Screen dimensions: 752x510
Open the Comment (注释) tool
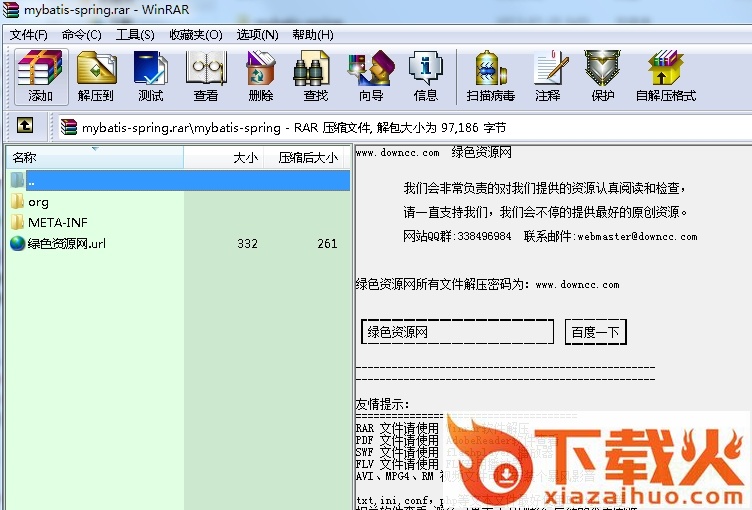point(548,76)
